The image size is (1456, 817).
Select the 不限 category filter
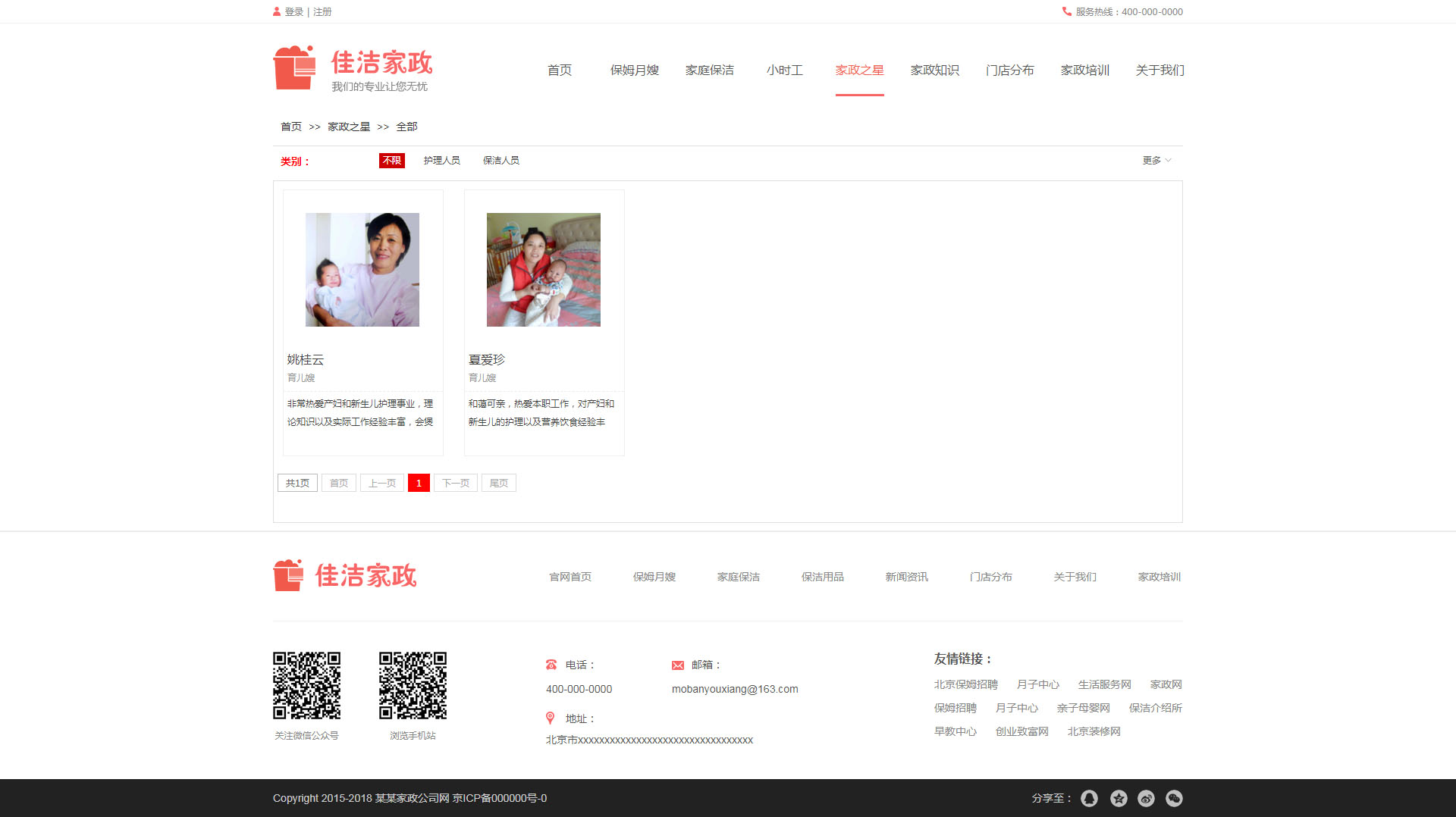392,161
